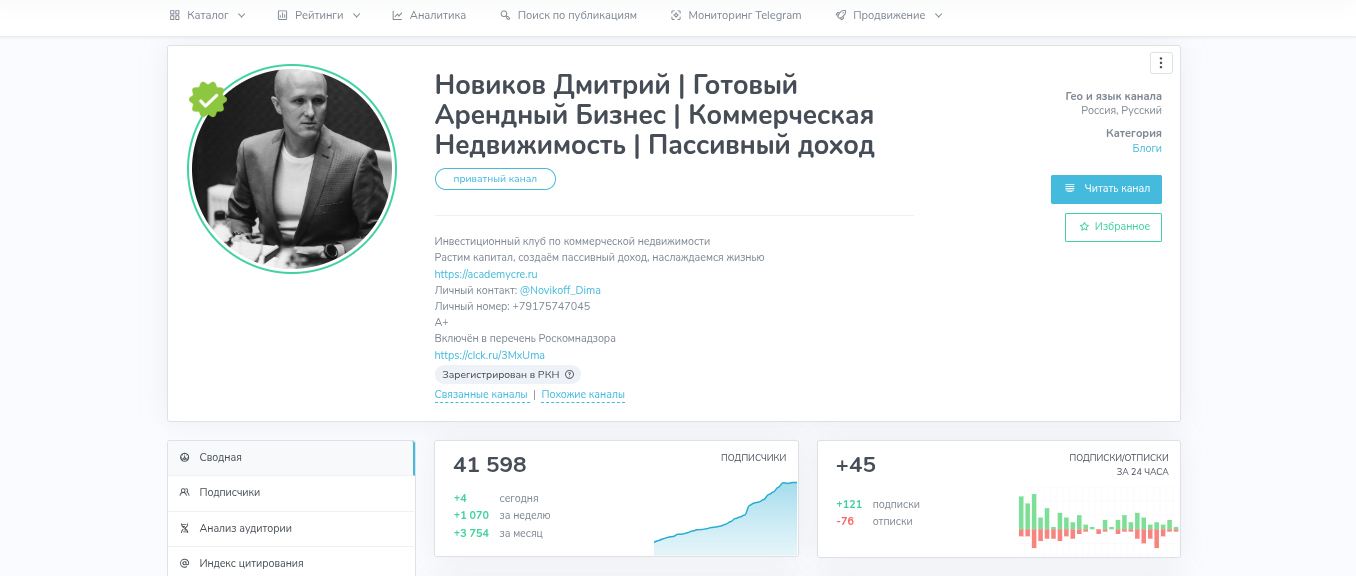Open the clck.ru/3MxUma link
This screenshot has width=1356, height=576.
point(490,355)
